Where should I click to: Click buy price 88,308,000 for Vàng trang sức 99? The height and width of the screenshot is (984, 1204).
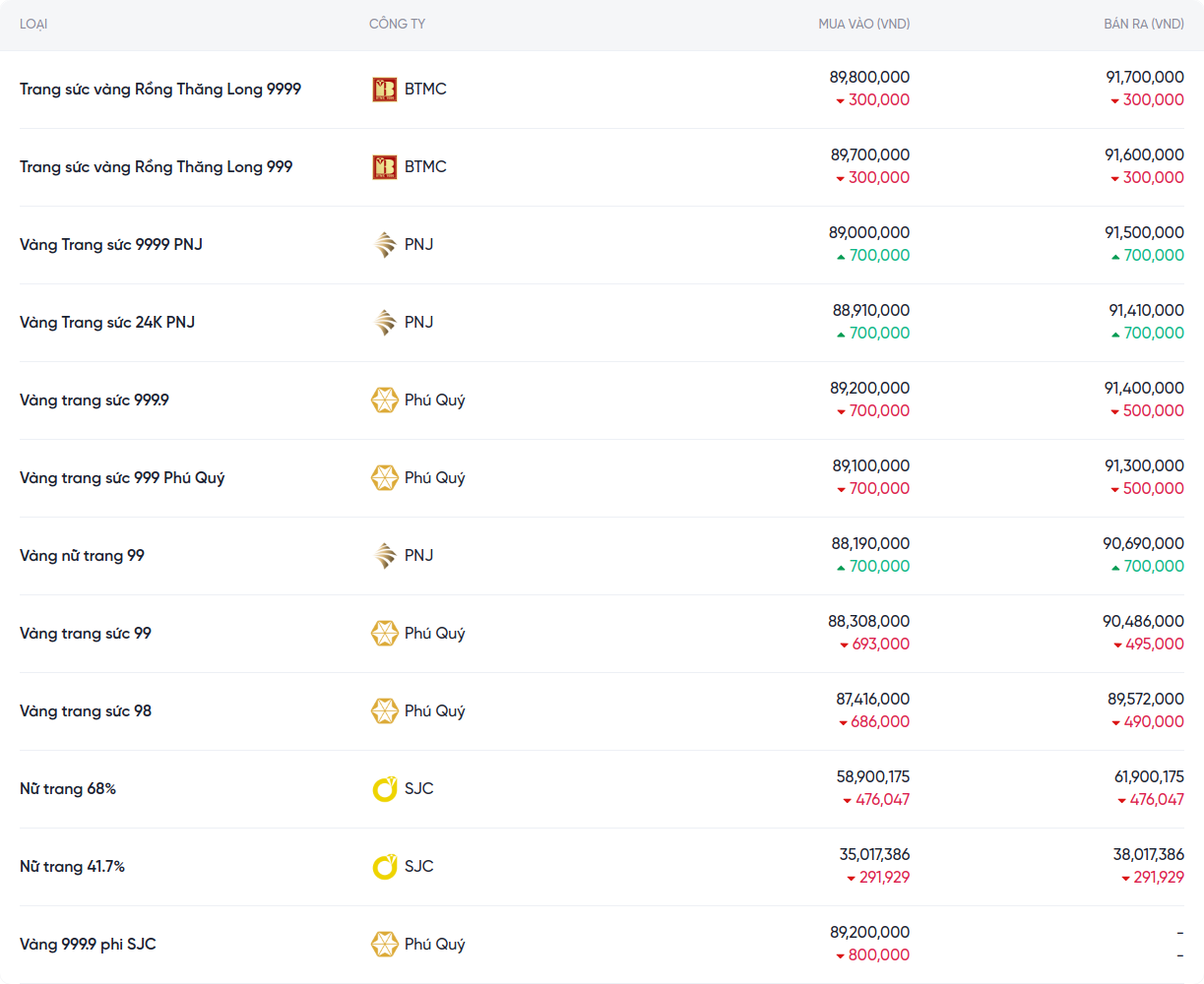click(868, 622)
